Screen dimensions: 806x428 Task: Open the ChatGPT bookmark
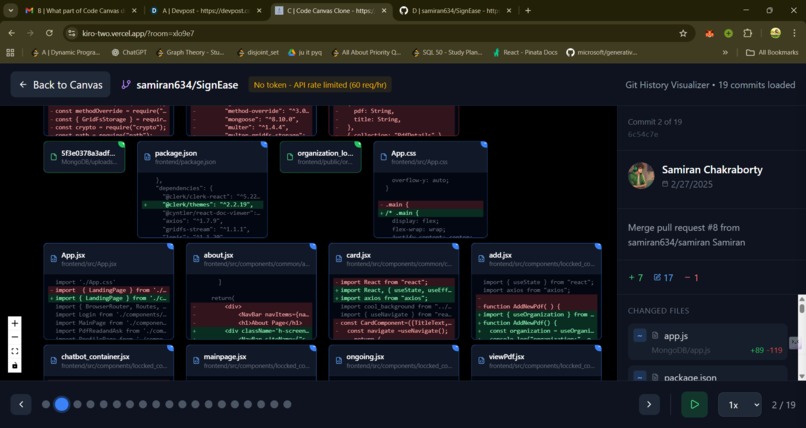(130, 52)
